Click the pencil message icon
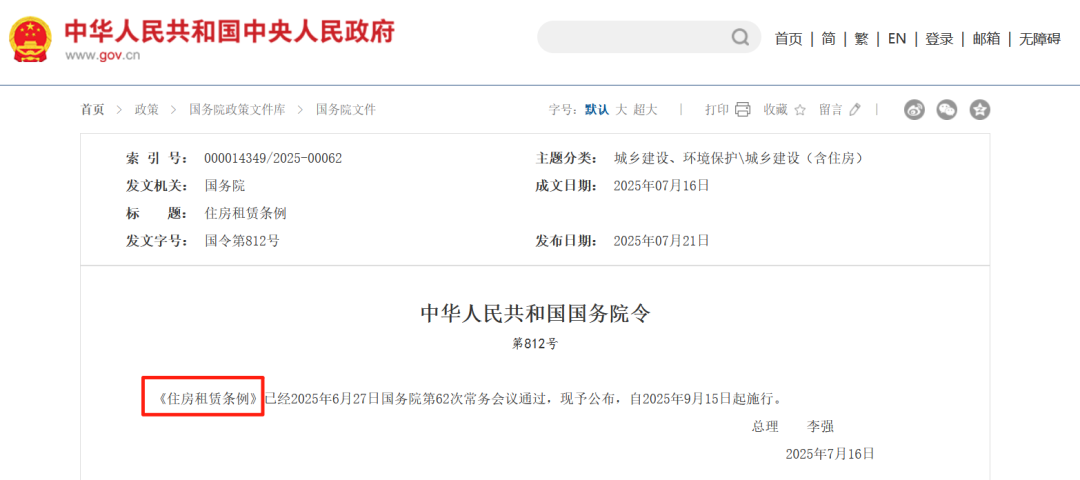This screenshot has width=1080, height=480. [x=855, y=110]
